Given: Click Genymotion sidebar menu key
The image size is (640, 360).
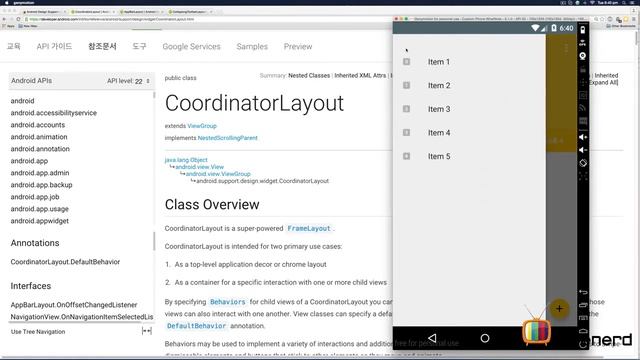Looking at the screenshot, I should (x=583, y=318).
